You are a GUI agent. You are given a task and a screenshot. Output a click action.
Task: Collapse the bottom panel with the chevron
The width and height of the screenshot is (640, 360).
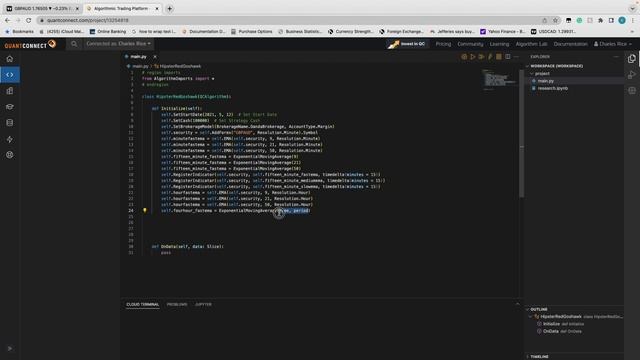pos(518,304)
